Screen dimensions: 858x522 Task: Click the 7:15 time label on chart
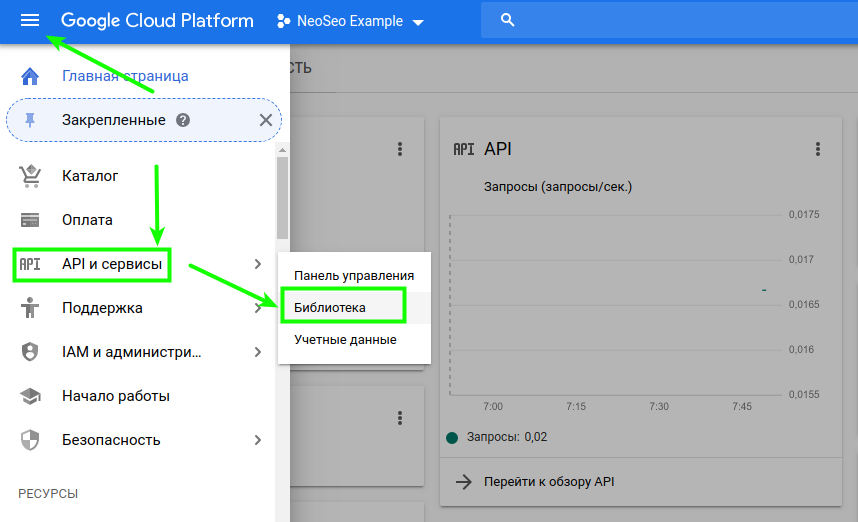pos(576,407)
